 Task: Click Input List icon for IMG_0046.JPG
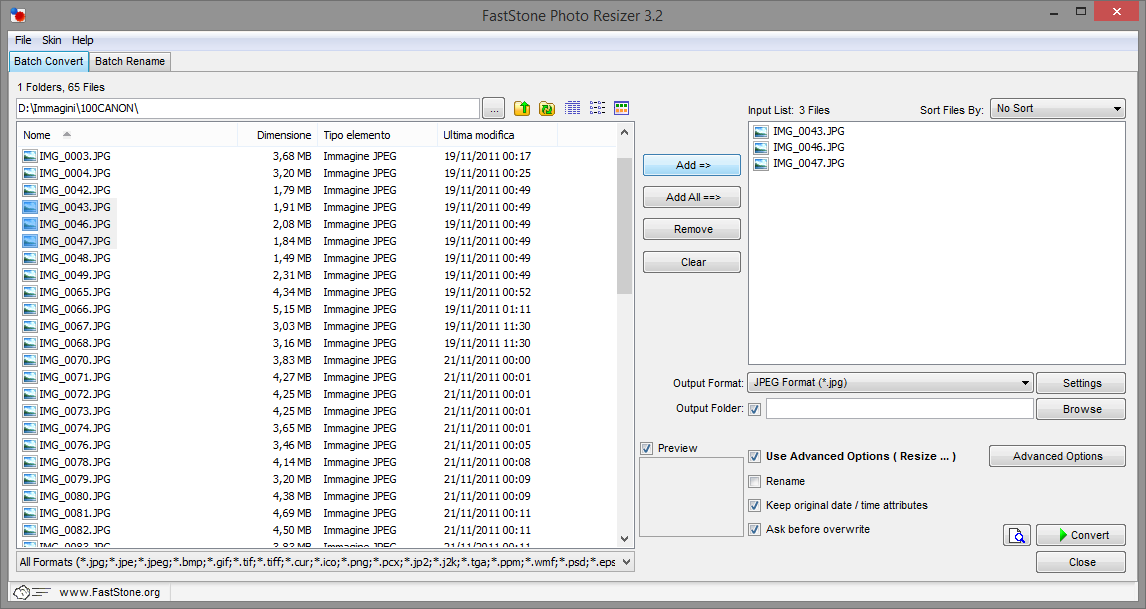point(761,148)
